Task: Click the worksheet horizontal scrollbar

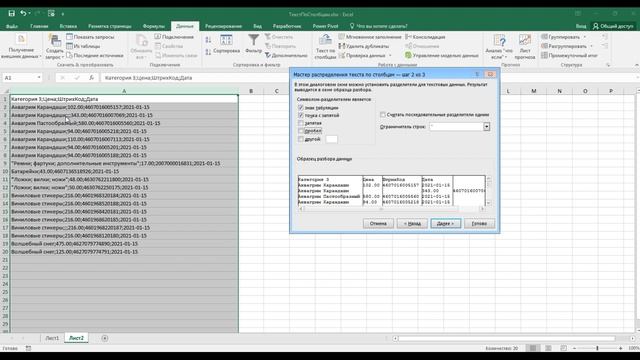Action: click(x=513, y=338)
